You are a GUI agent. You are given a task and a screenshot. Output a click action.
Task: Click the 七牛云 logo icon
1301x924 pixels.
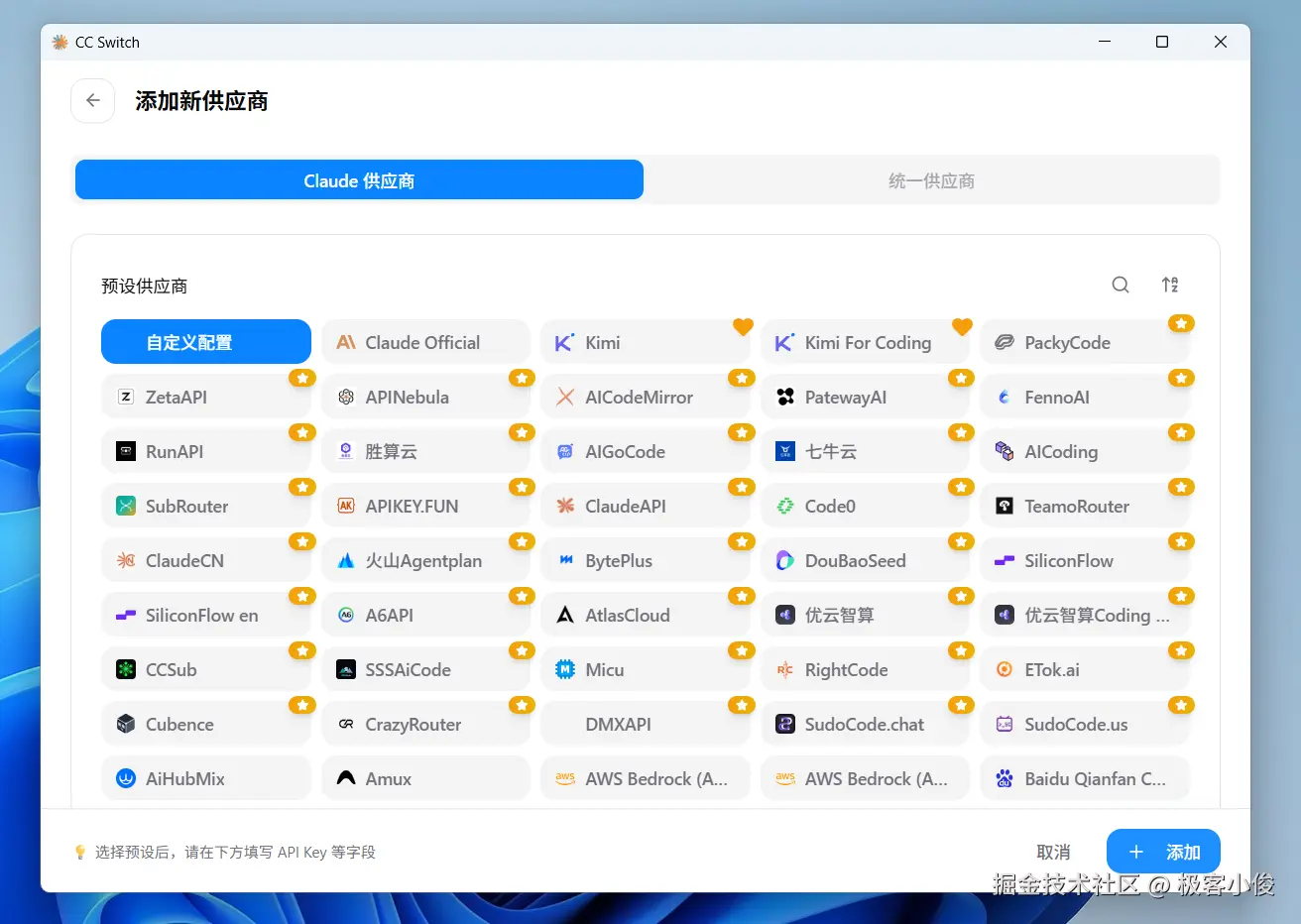[785, 451]
